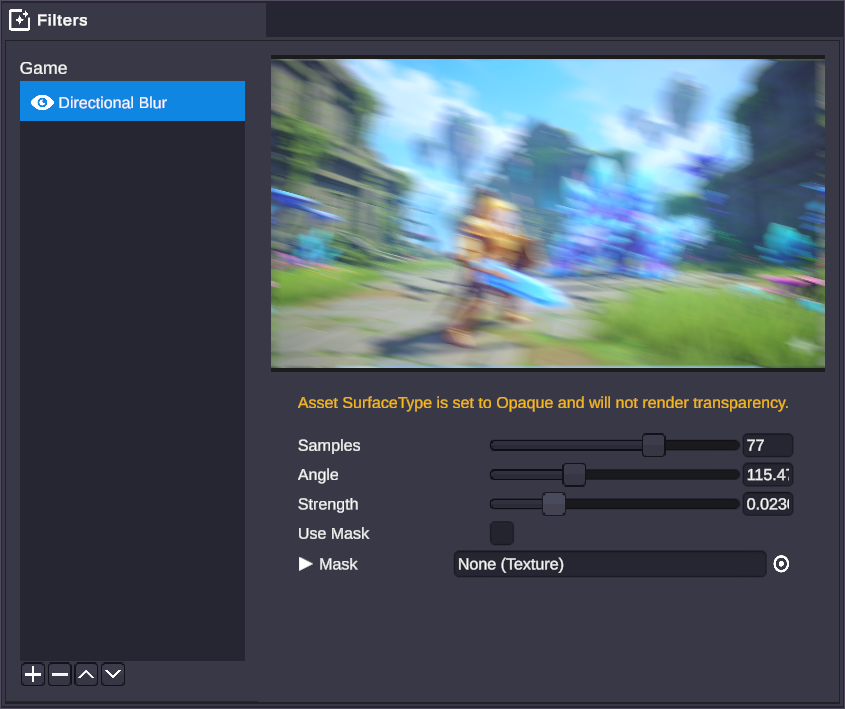The image size is (845, 709).
Task: Select Directional Blur filter in list
Action: click(x=132, y=102)
